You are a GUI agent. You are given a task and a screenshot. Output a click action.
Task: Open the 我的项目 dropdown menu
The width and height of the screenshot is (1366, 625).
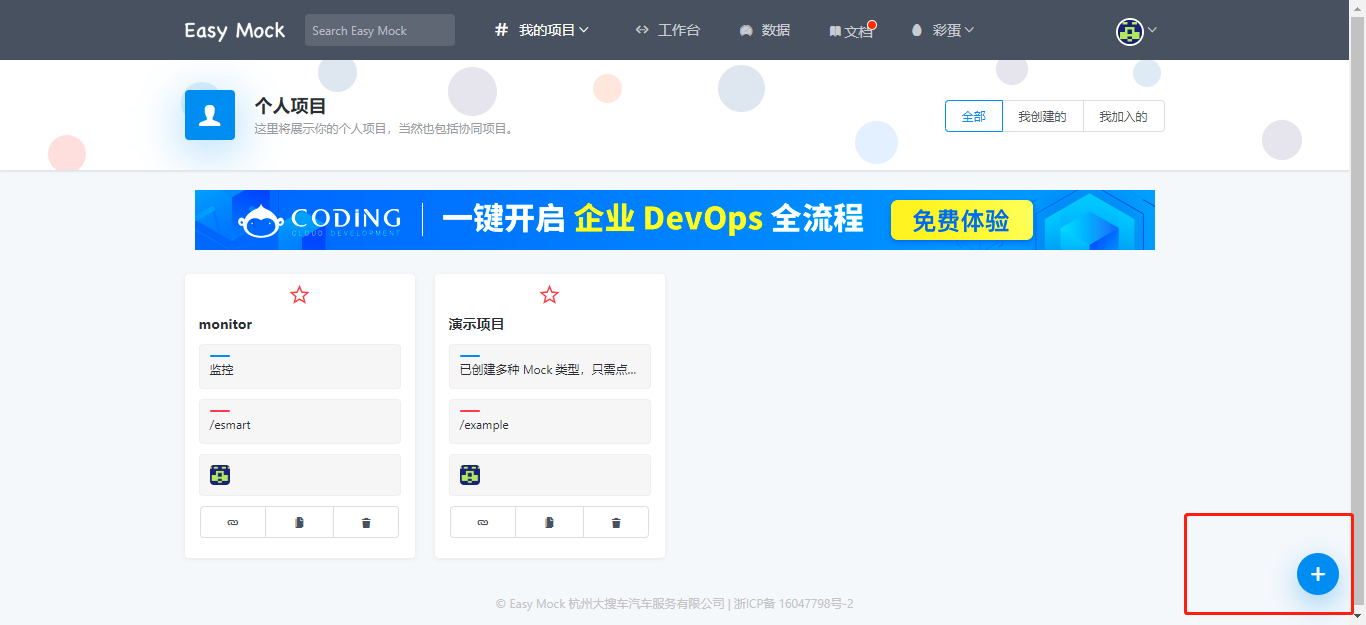542,30
